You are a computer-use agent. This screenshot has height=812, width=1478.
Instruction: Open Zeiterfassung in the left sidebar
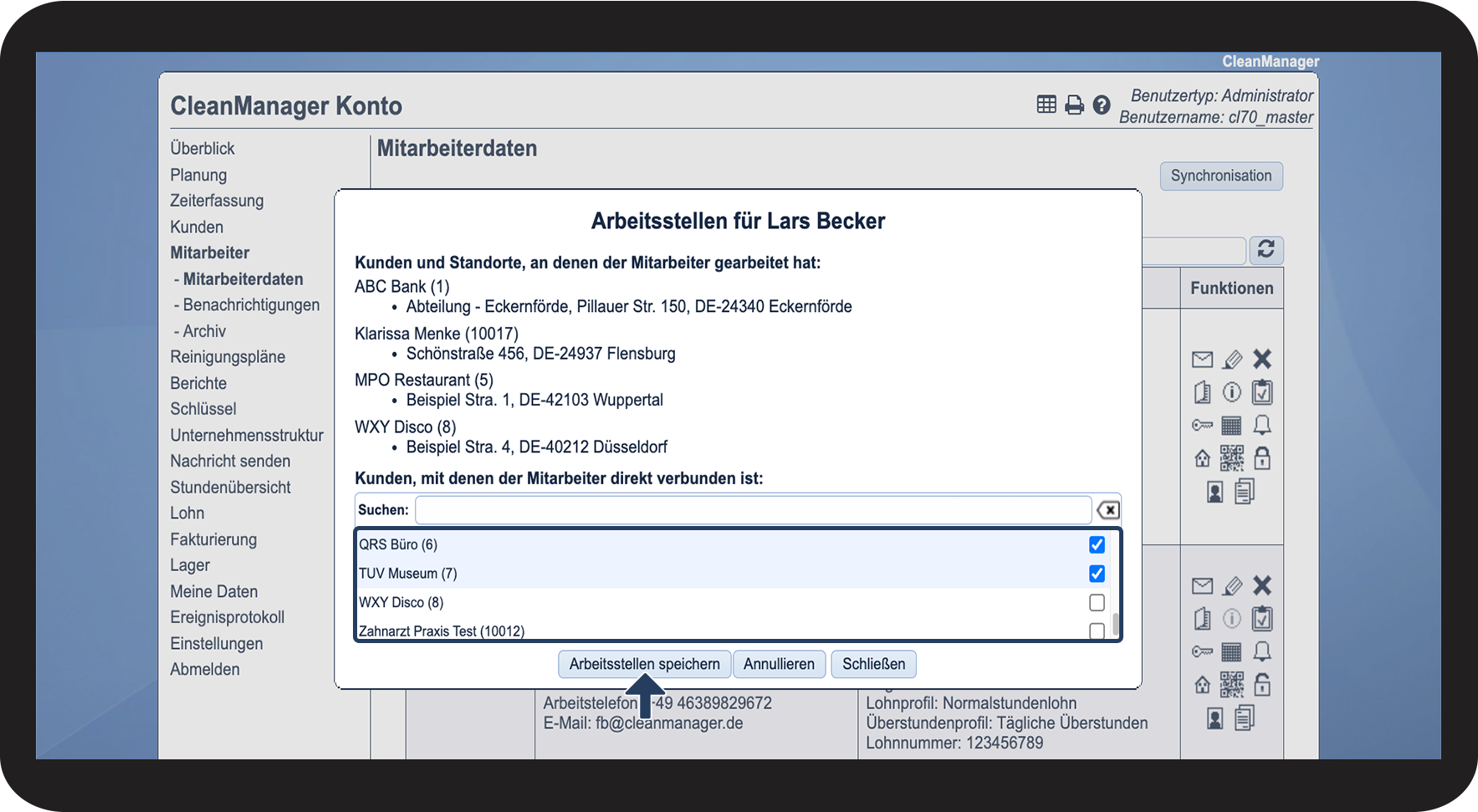(217, 201)
